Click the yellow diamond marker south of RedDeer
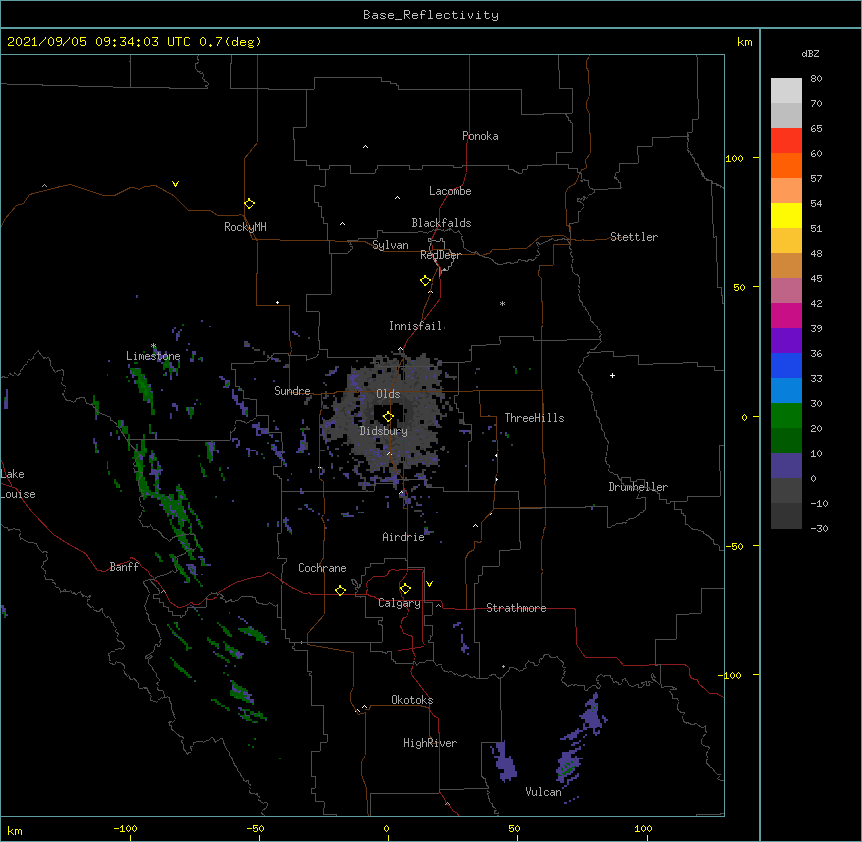Screen dimensions: 862x842 click(425, 281)
